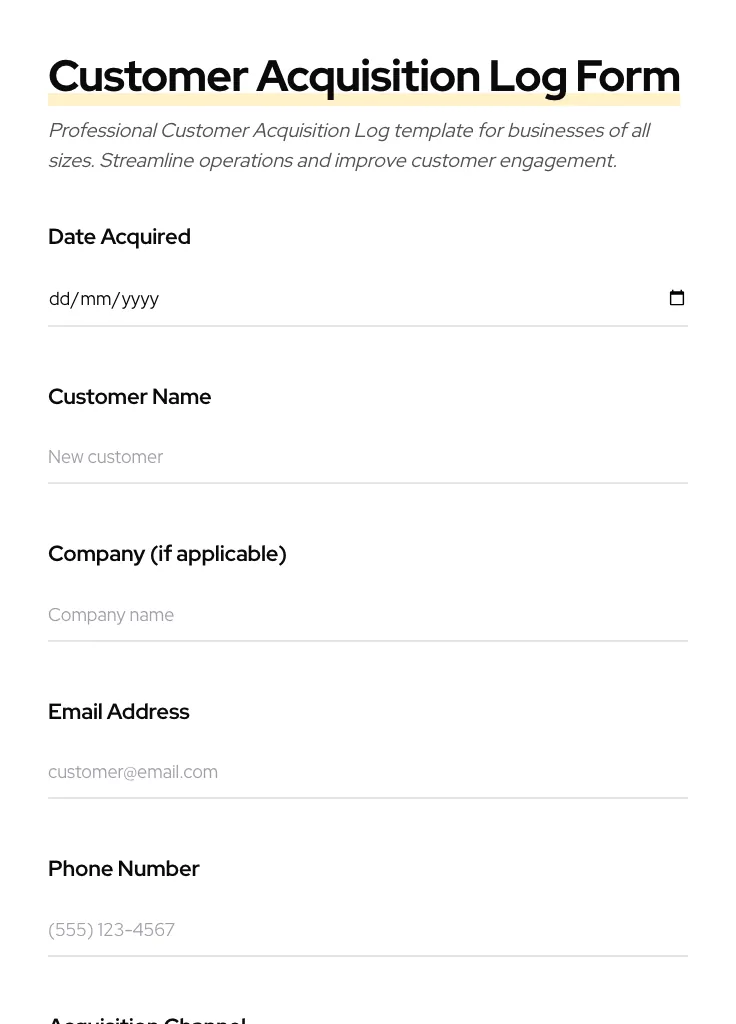This screenshot has height=1024, width=736.
Task: Click the yellow highlight bar under the title
Action: (364, 100)
